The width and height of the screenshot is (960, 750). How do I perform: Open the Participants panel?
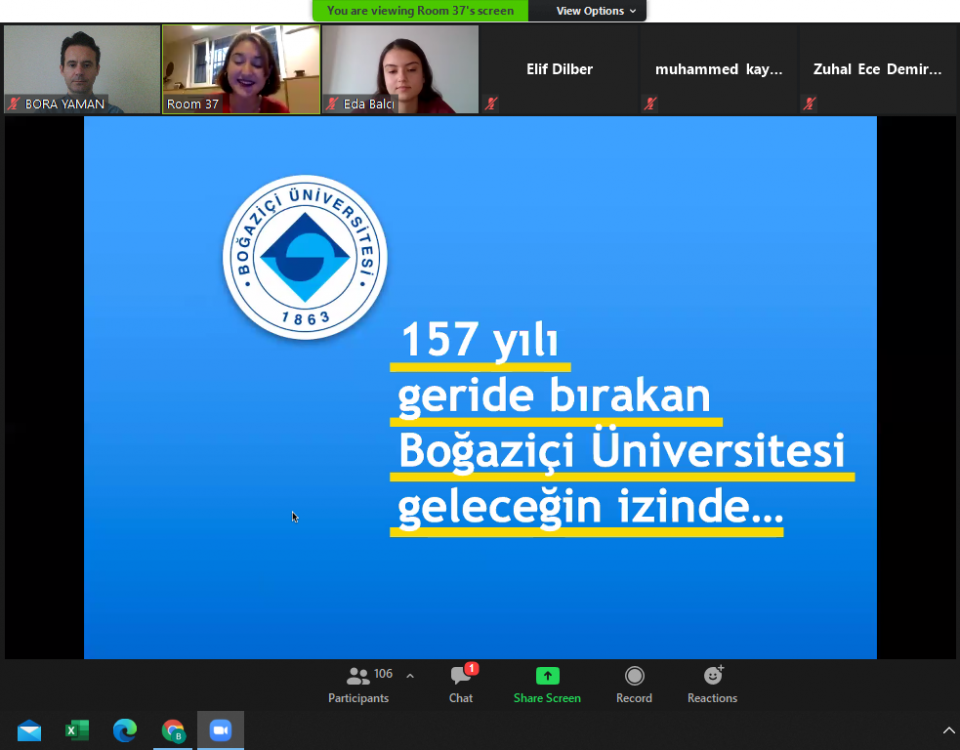[x=359, y=685]
